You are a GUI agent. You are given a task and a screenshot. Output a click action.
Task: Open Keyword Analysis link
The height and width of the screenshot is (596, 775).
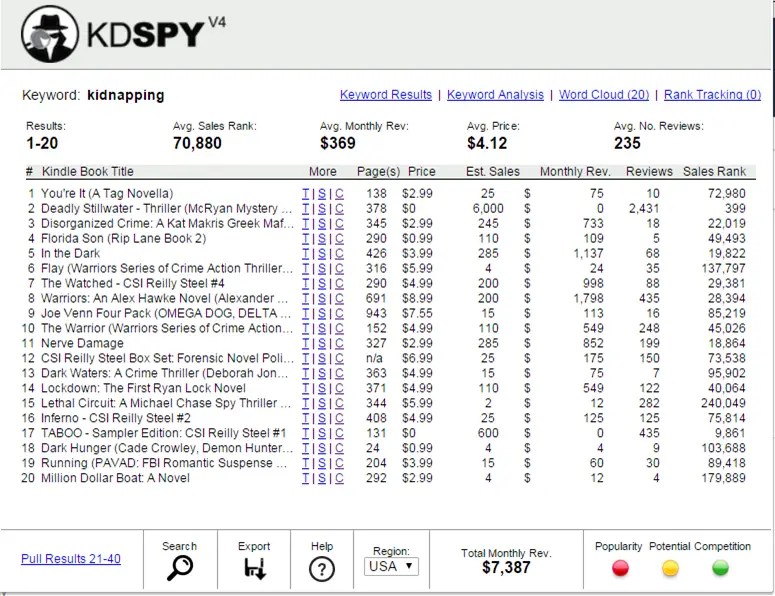tap(495, 94)
